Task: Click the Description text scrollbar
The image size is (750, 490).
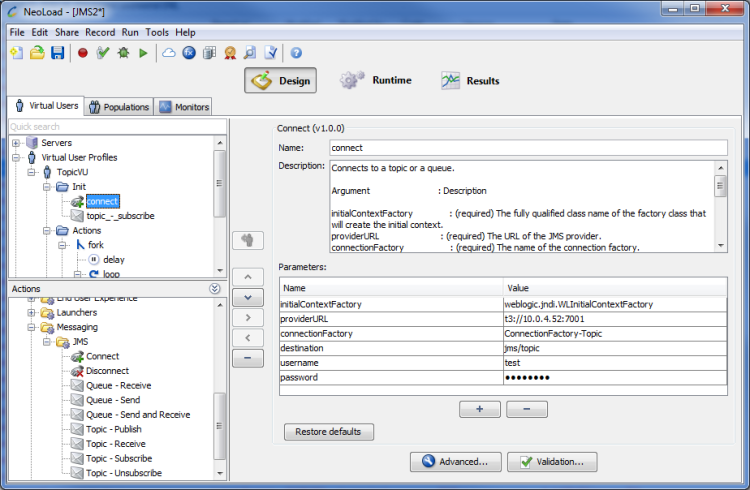Action: point(720,186)
